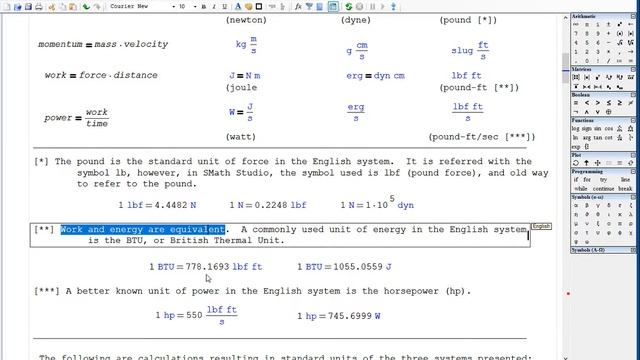The height and width of the screenshot is (360, 640).
Task: Click the English language tag
Action: tap(541, 226)
